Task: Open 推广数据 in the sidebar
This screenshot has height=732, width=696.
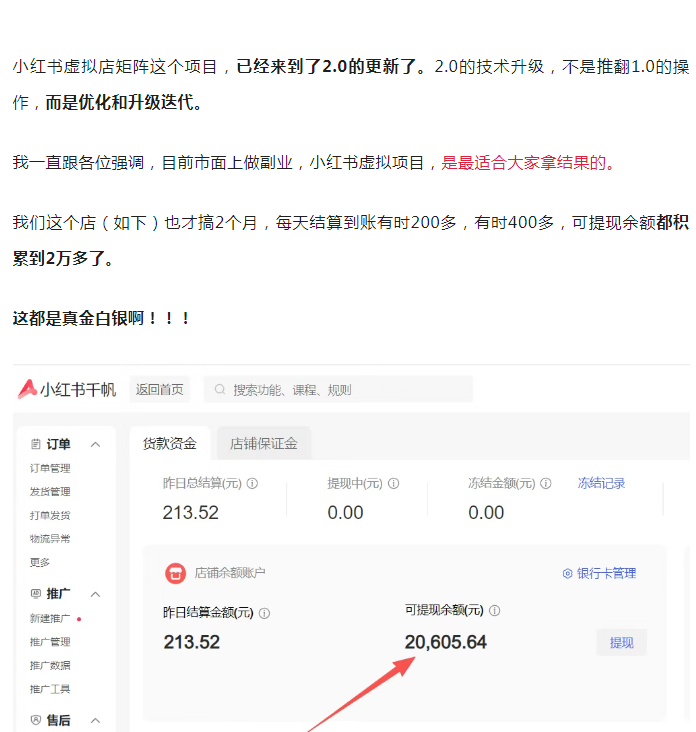Action: point(50,665)
